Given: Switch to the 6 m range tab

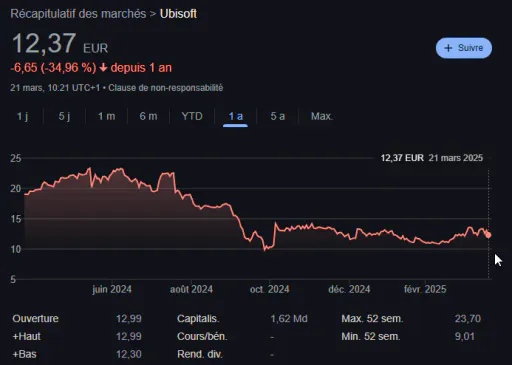Looking at the screenshot, I should click(x=148, y=116).
